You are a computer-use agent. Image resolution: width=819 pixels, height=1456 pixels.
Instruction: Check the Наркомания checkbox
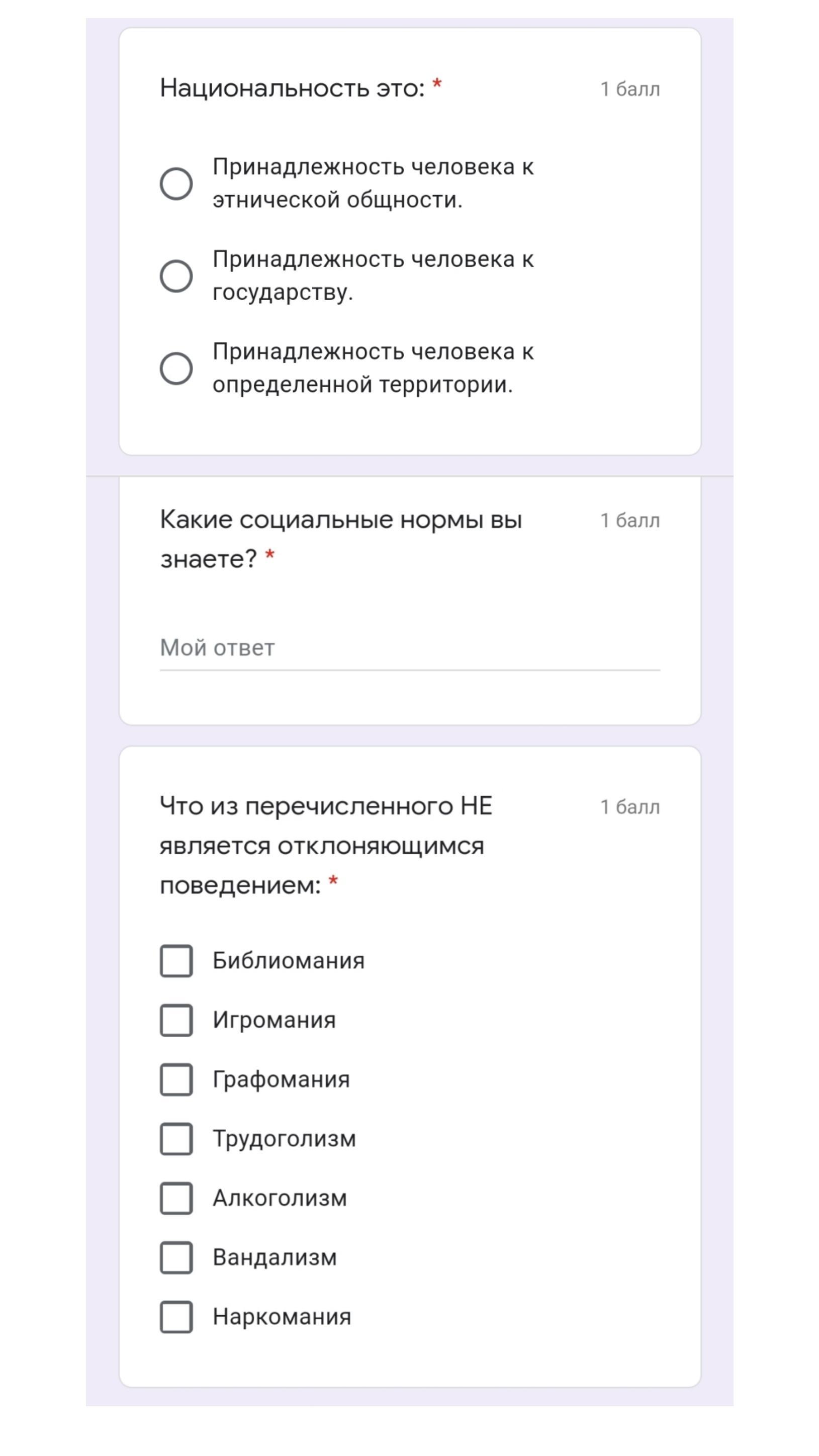176,1317
